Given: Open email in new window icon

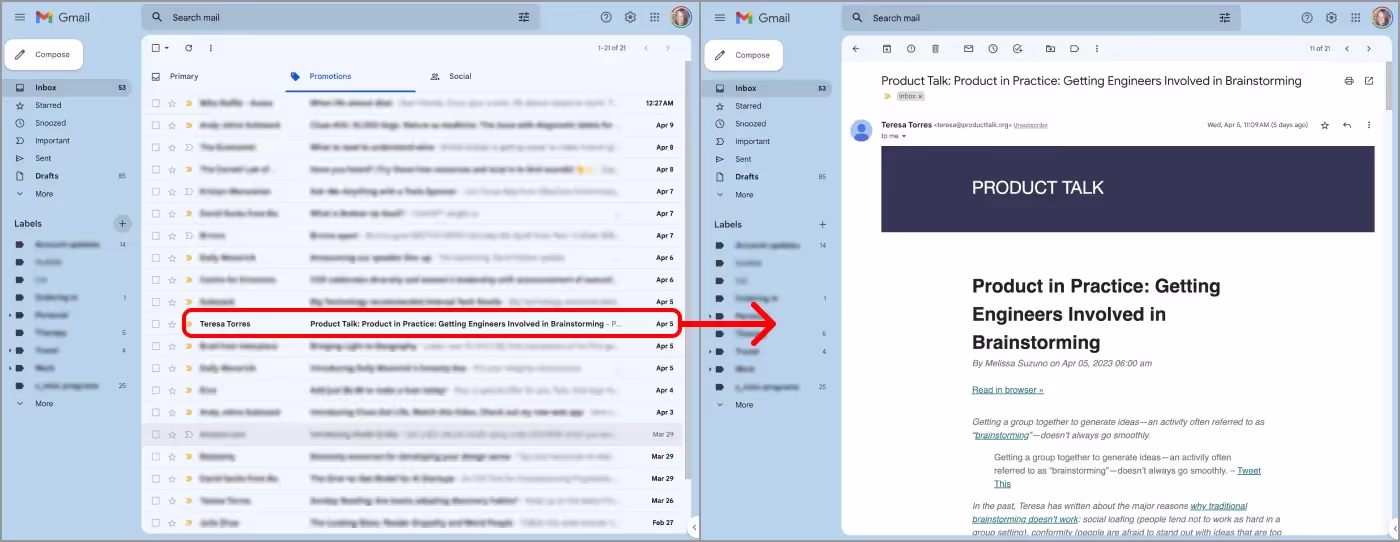Looking at the screenshot, I should [1369, 80].
